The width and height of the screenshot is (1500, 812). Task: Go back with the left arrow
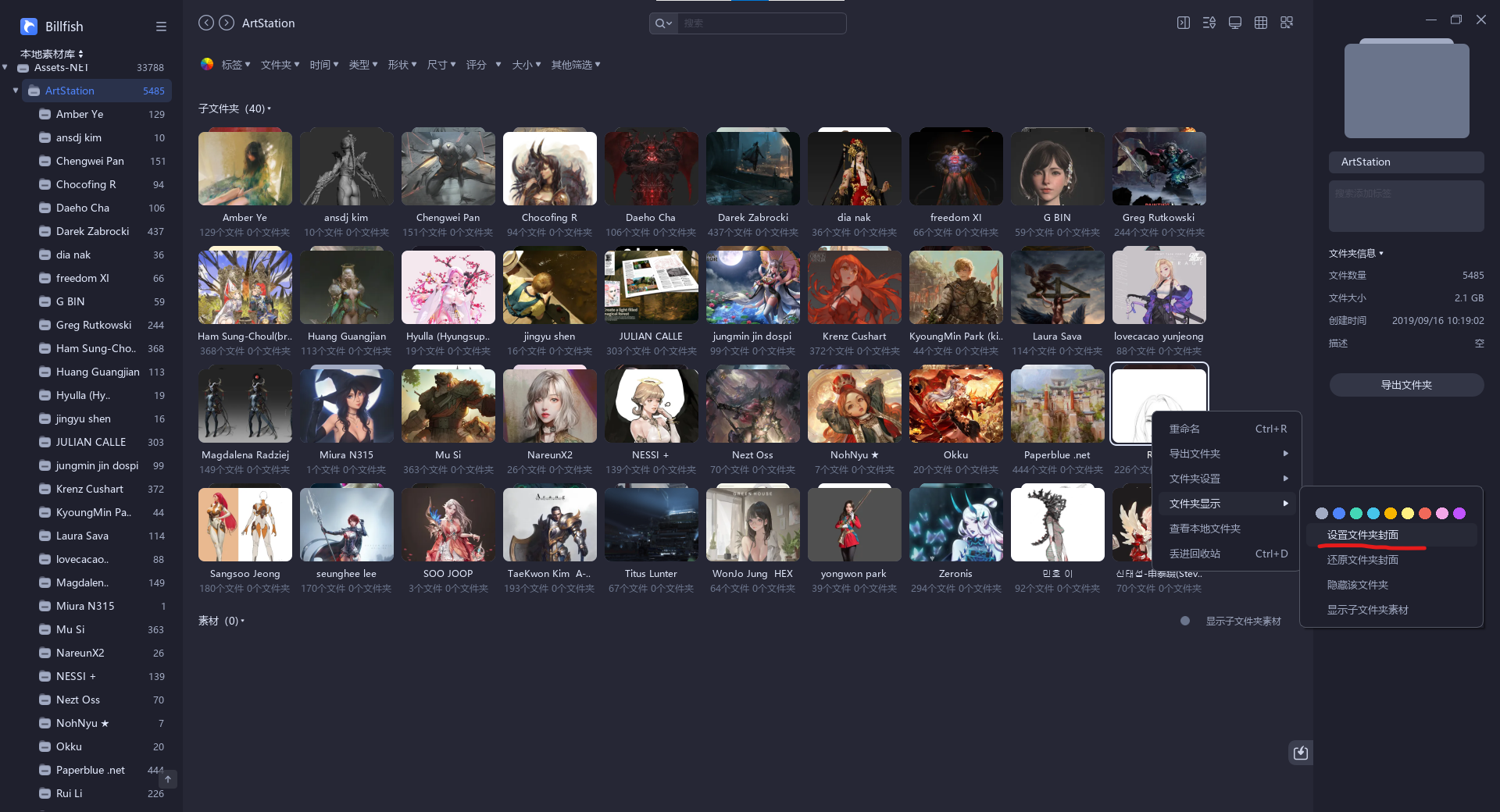pos(206,23)
